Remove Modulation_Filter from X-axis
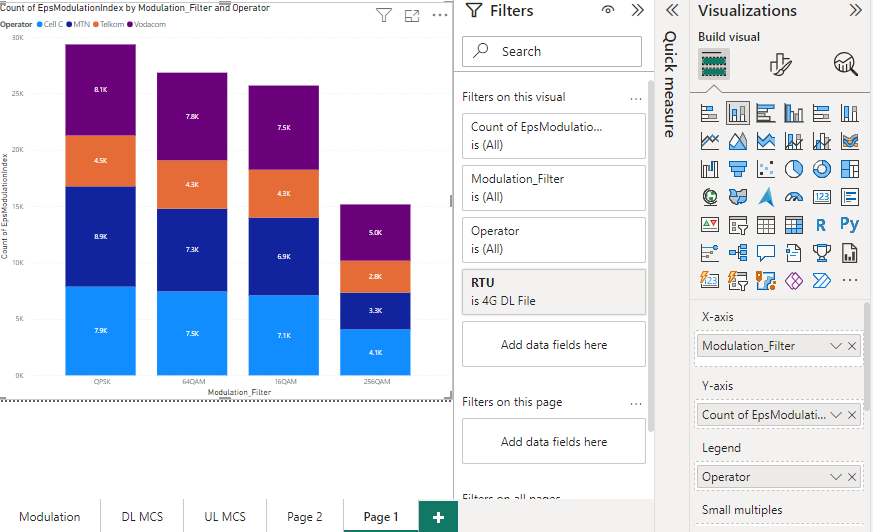 (x=852, y=346)
